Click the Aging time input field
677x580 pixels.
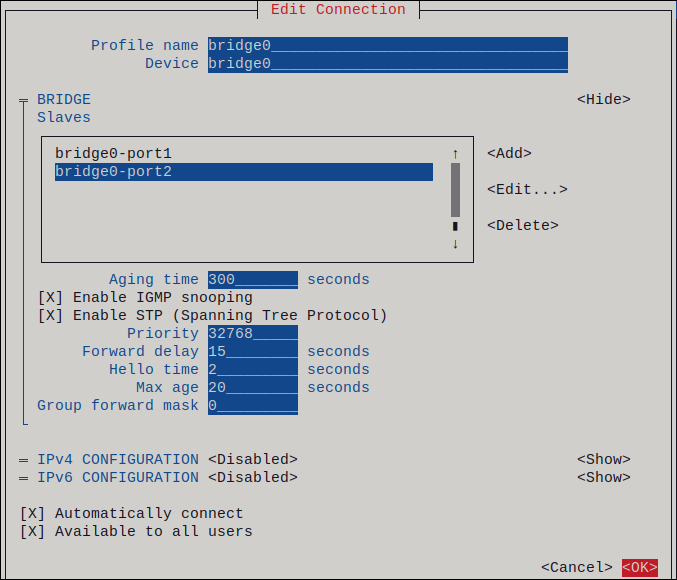(252, 280)
